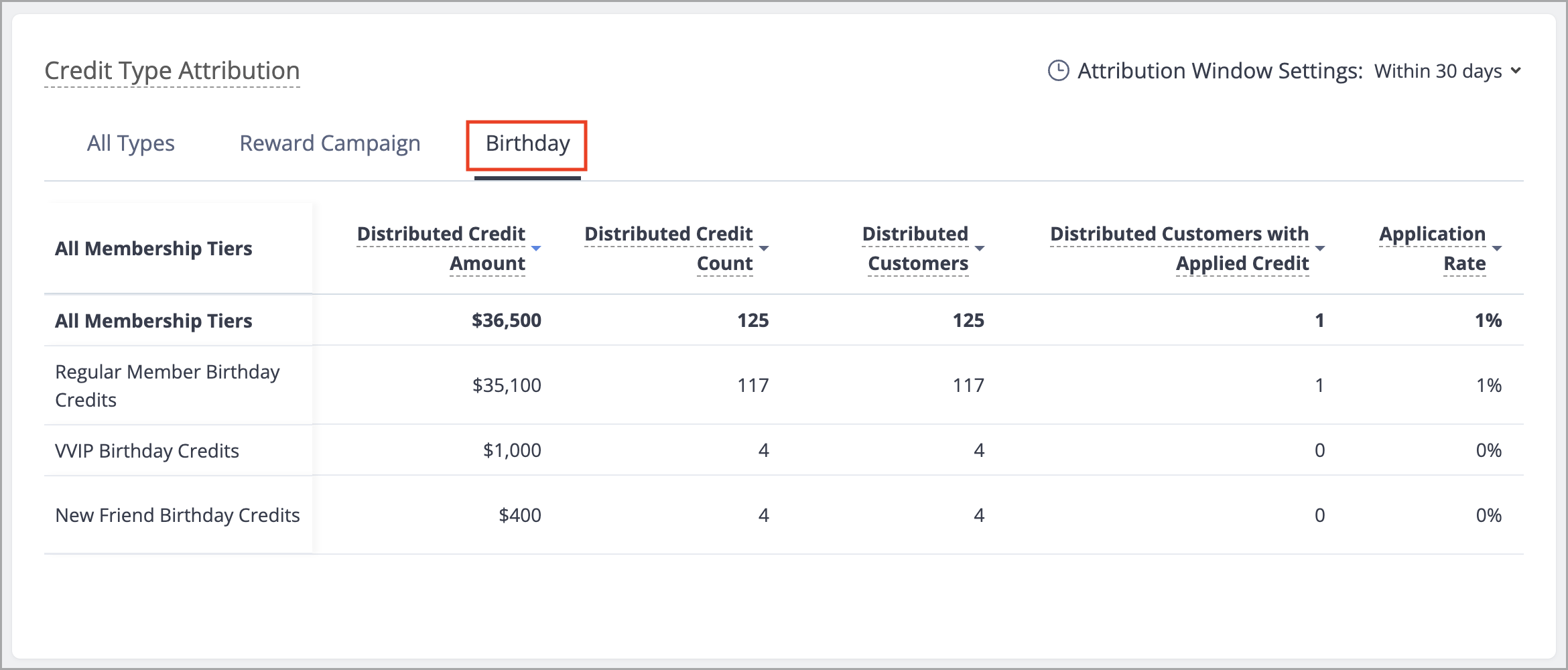Screen dimensions: 1568x670
Task: Select New Friend Birthday Credits row label
Action: pyautogui.click(x=178, y=515)
